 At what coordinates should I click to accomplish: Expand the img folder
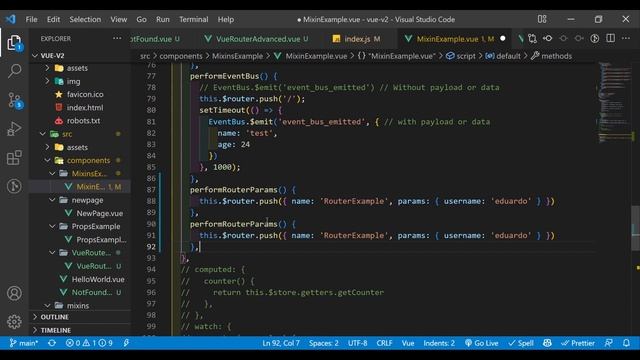47,81
